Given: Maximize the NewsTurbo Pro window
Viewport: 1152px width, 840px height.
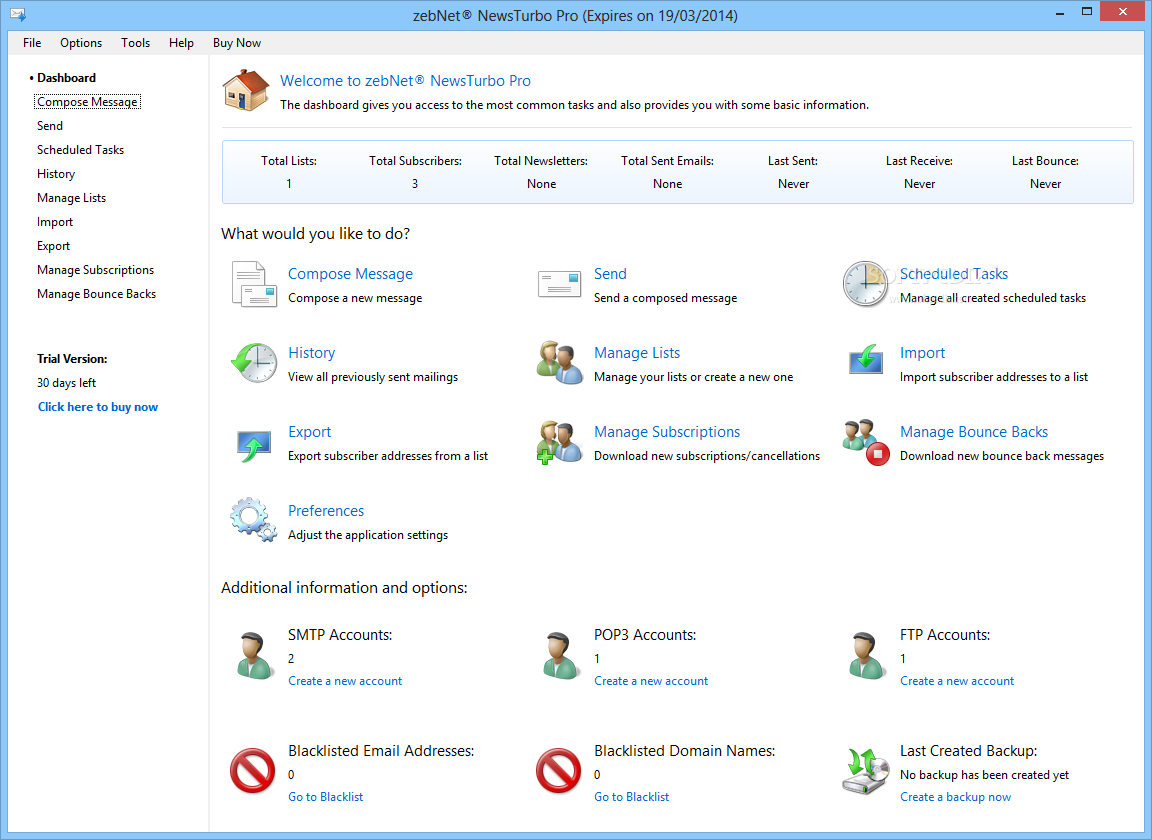Looking at the screenshot, I should [x=1087, y=12].
